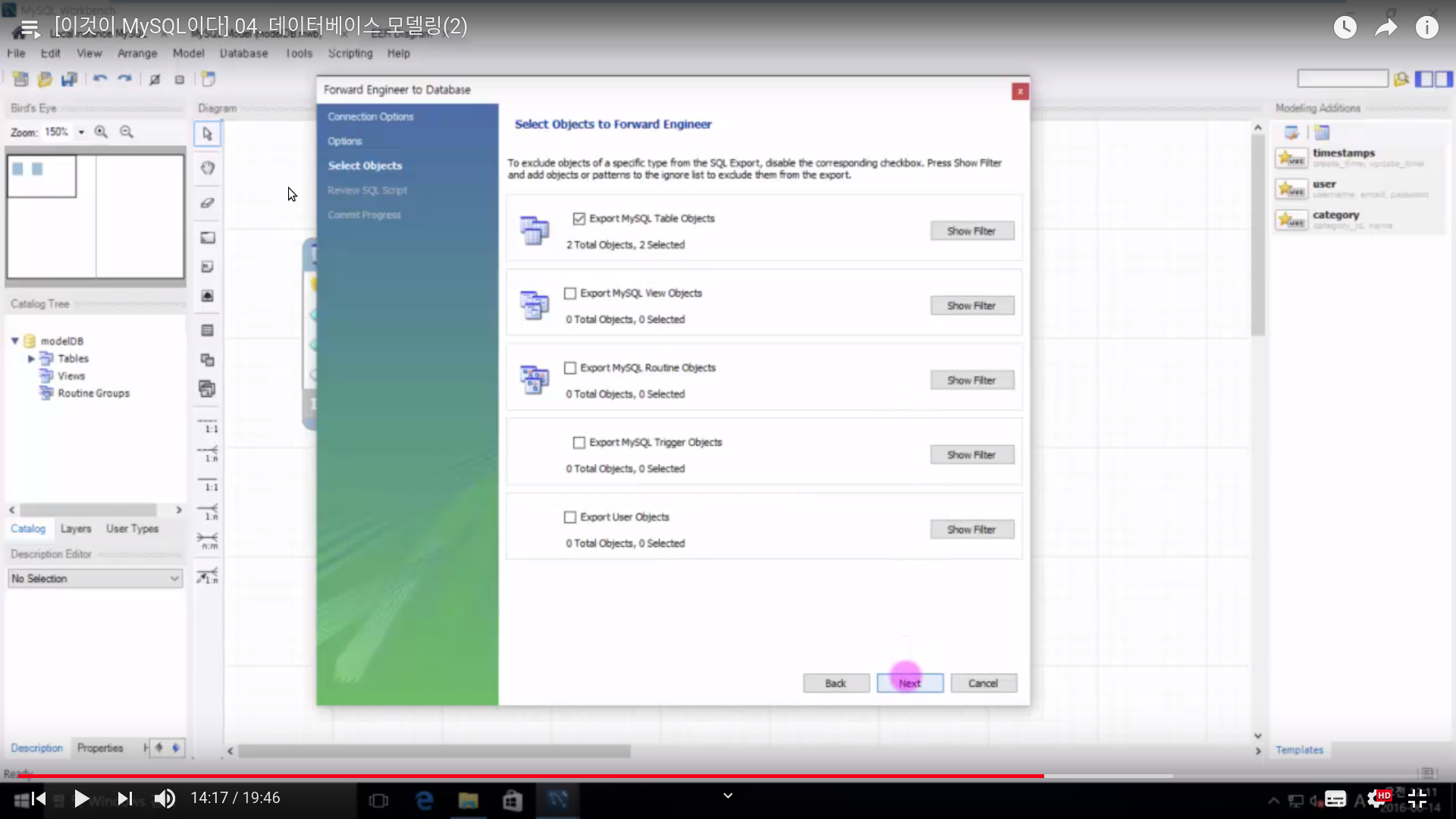Toggle the subtitles captions icon
Image resolution: width=1456 pixels, height=819 pixels.
(1335, 799)
